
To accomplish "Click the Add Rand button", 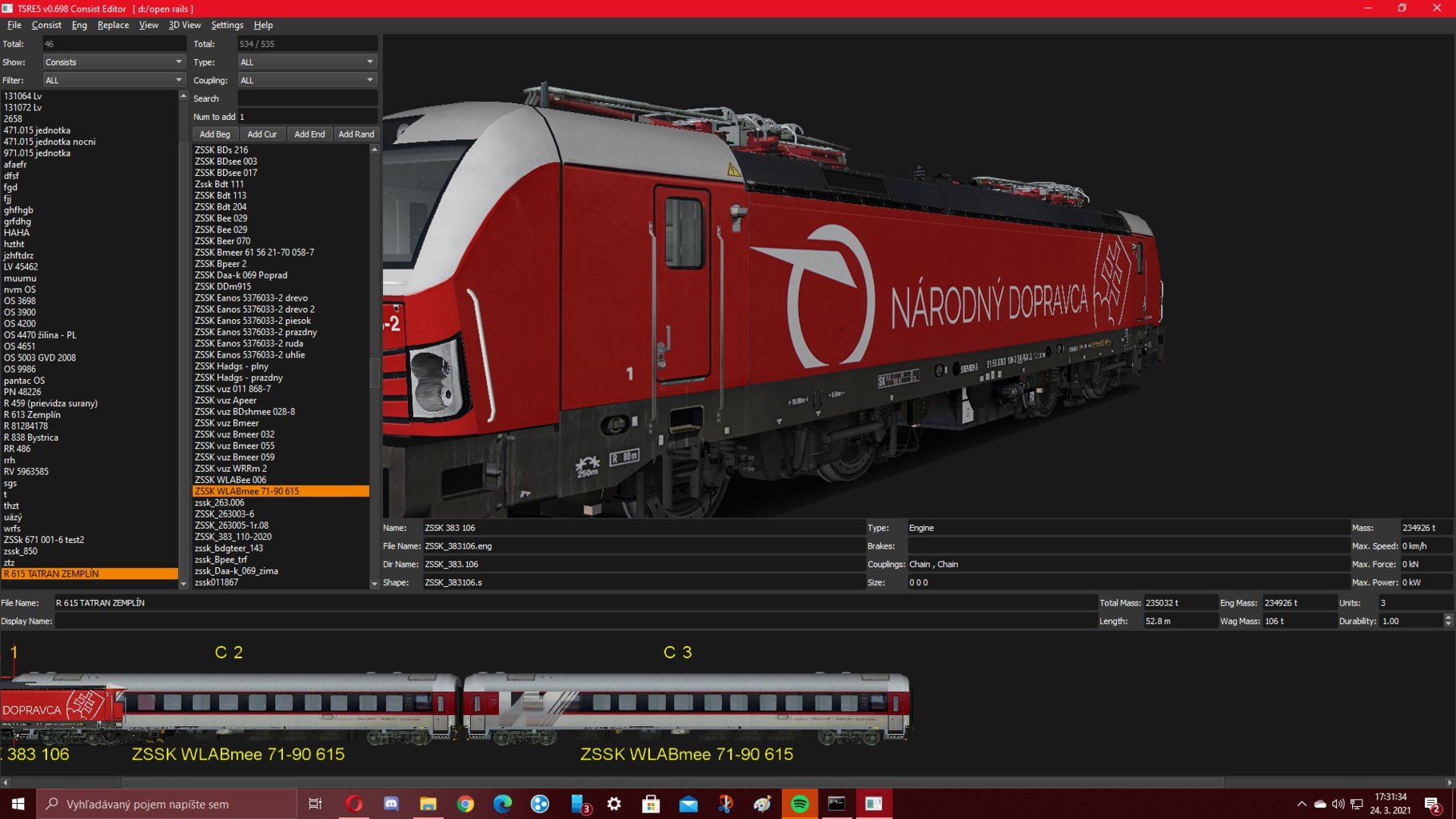I will pos(356,134).
